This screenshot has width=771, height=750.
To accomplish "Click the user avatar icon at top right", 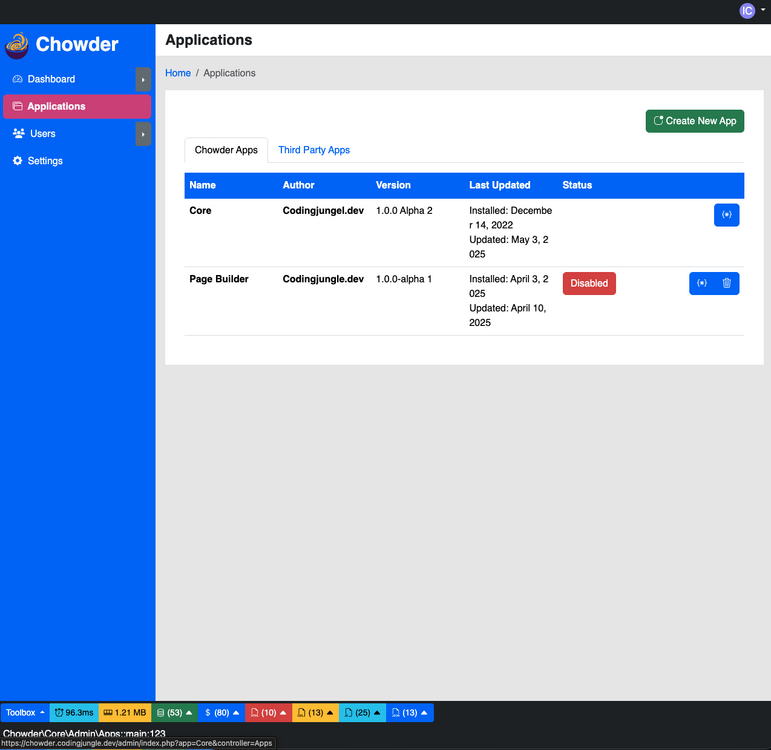I will pos(747,11).
